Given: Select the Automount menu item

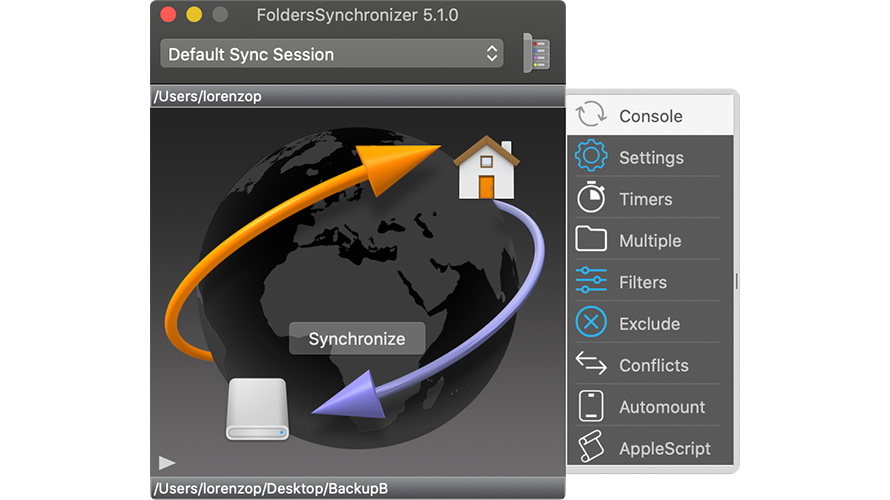Looking at the screenshot, I should click(650, 406).
